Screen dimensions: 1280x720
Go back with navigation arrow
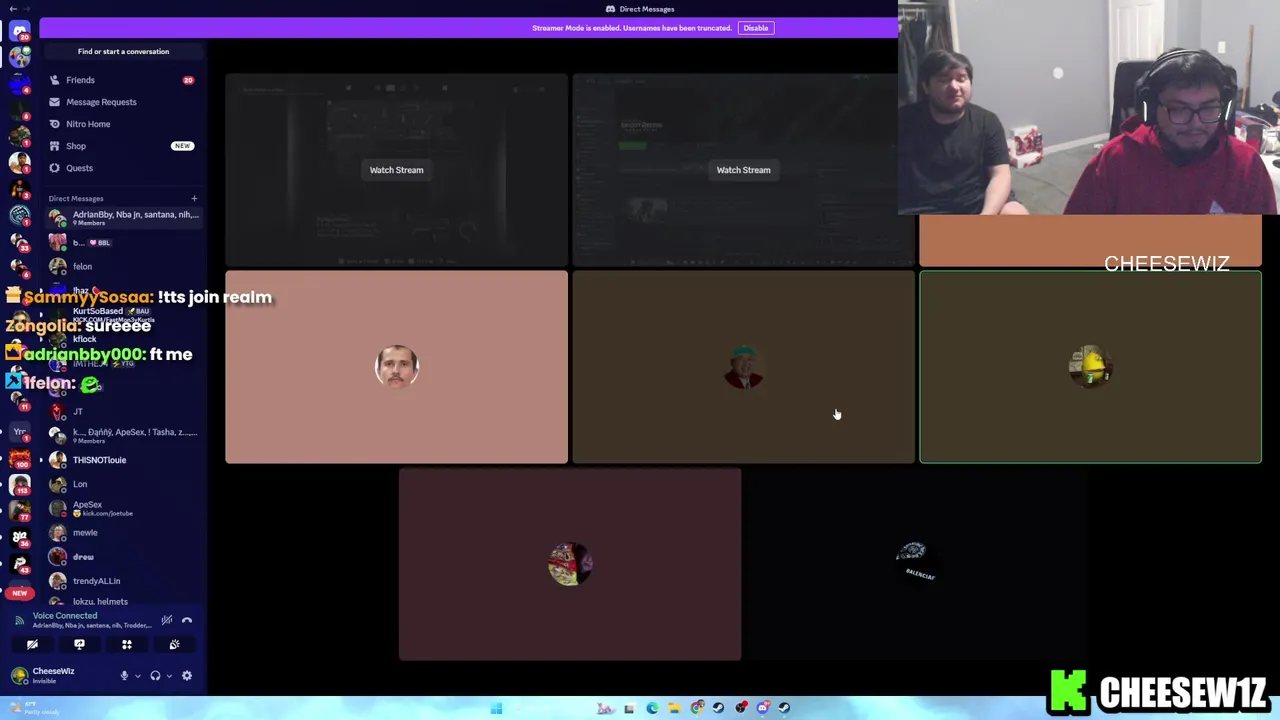click(13, 8)
